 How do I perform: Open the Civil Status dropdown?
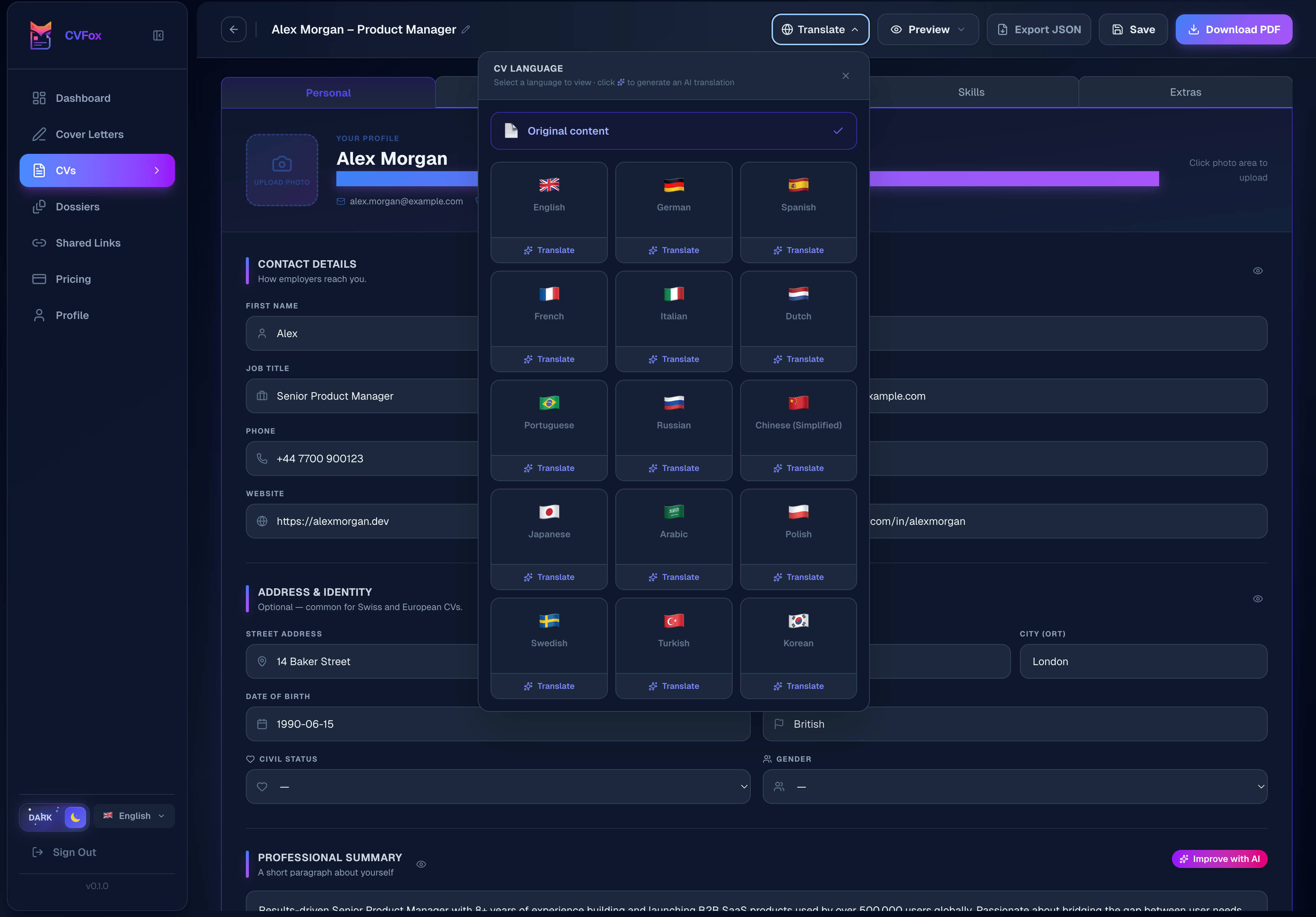click(x=497, y=786)
